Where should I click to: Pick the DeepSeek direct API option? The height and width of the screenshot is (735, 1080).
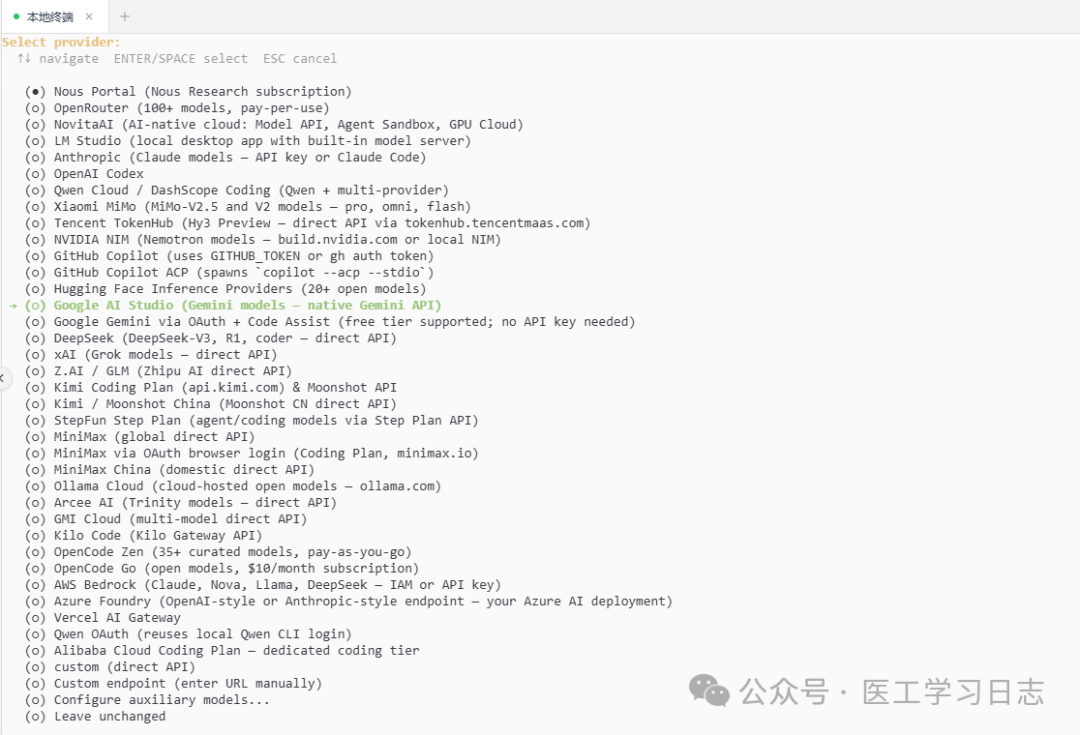[211, 338]
